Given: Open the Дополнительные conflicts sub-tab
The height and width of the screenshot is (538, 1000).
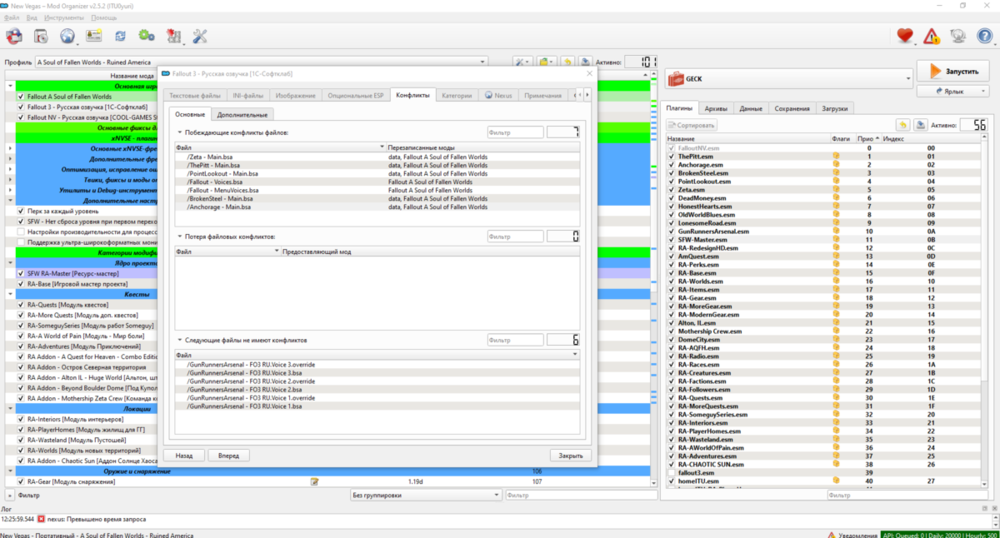Looking at the screenshot, I should [x=242, y=115].
